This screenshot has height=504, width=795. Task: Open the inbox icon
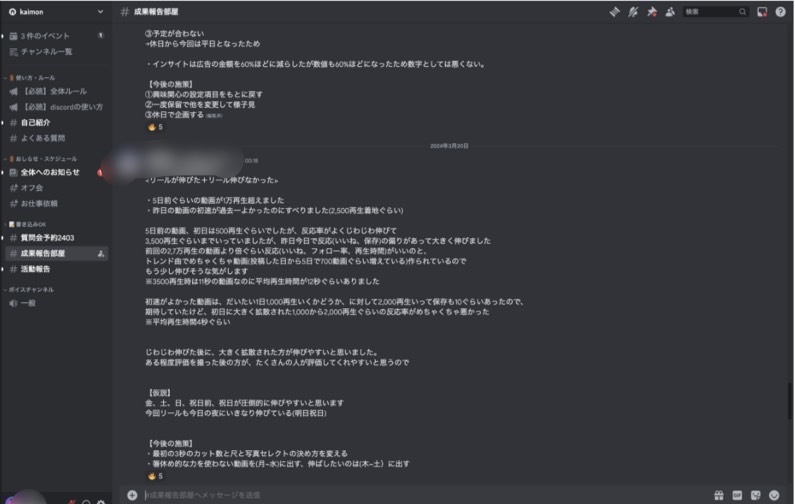point(762,12)
